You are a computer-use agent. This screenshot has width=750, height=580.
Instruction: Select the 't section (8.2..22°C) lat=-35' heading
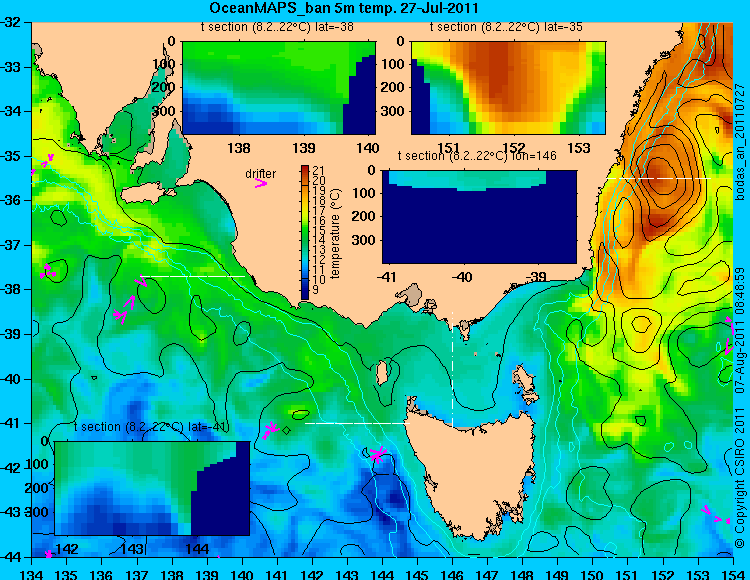[x=506, y=27]
